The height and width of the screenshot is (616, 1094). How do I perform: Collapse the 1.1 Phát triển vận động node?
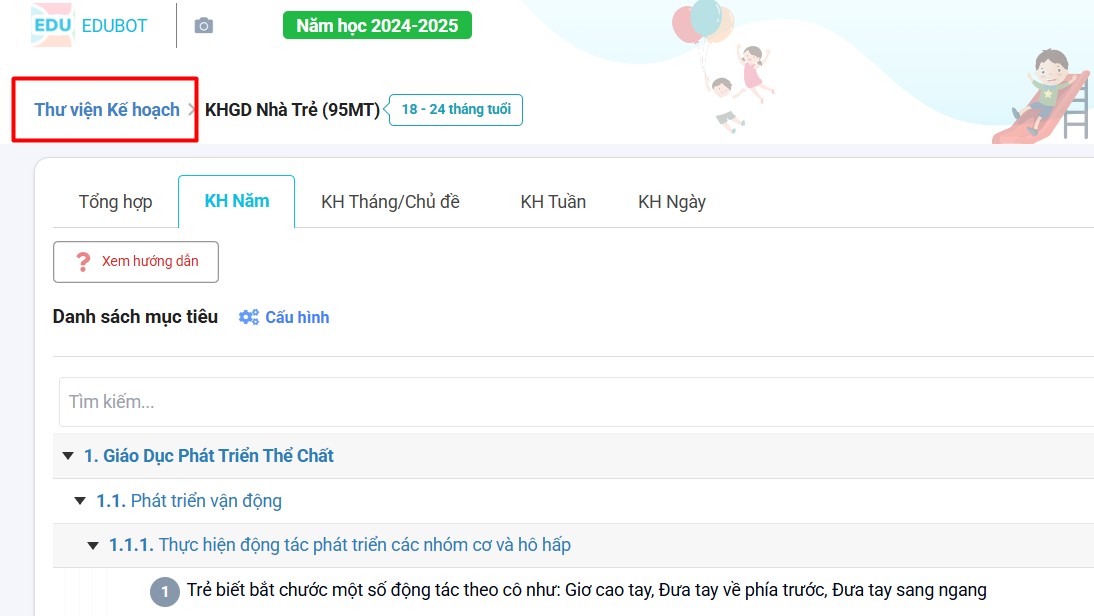[81, 501]
